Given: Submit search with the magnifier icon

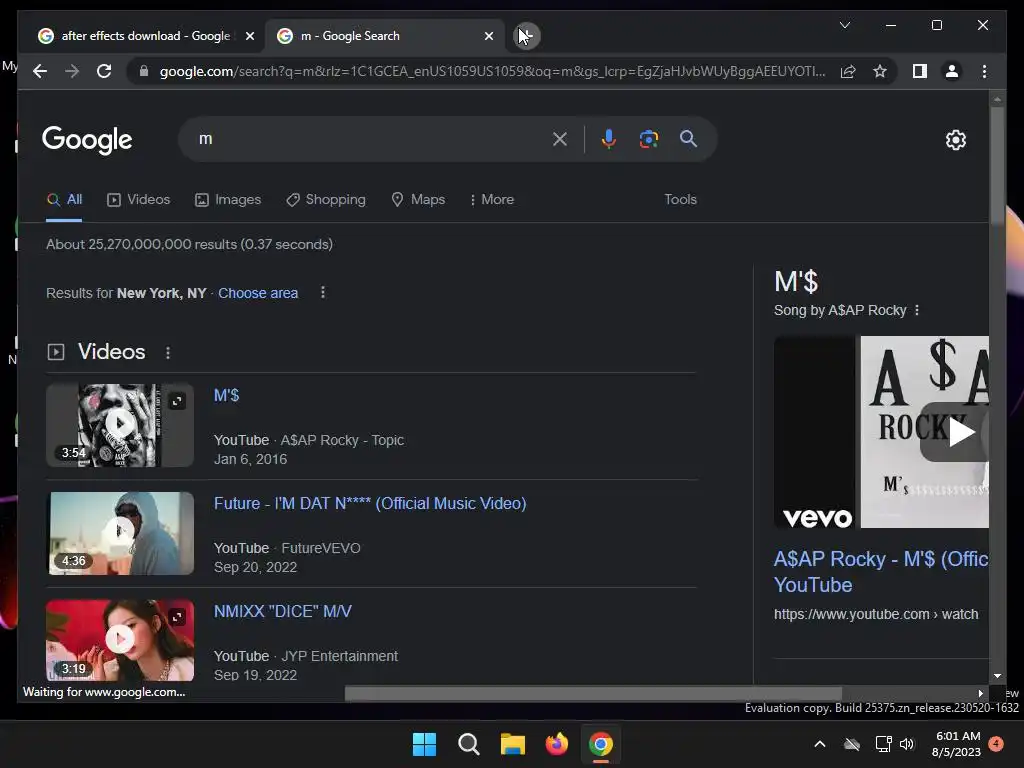Looking at the screenshot, I should point(688,138).
